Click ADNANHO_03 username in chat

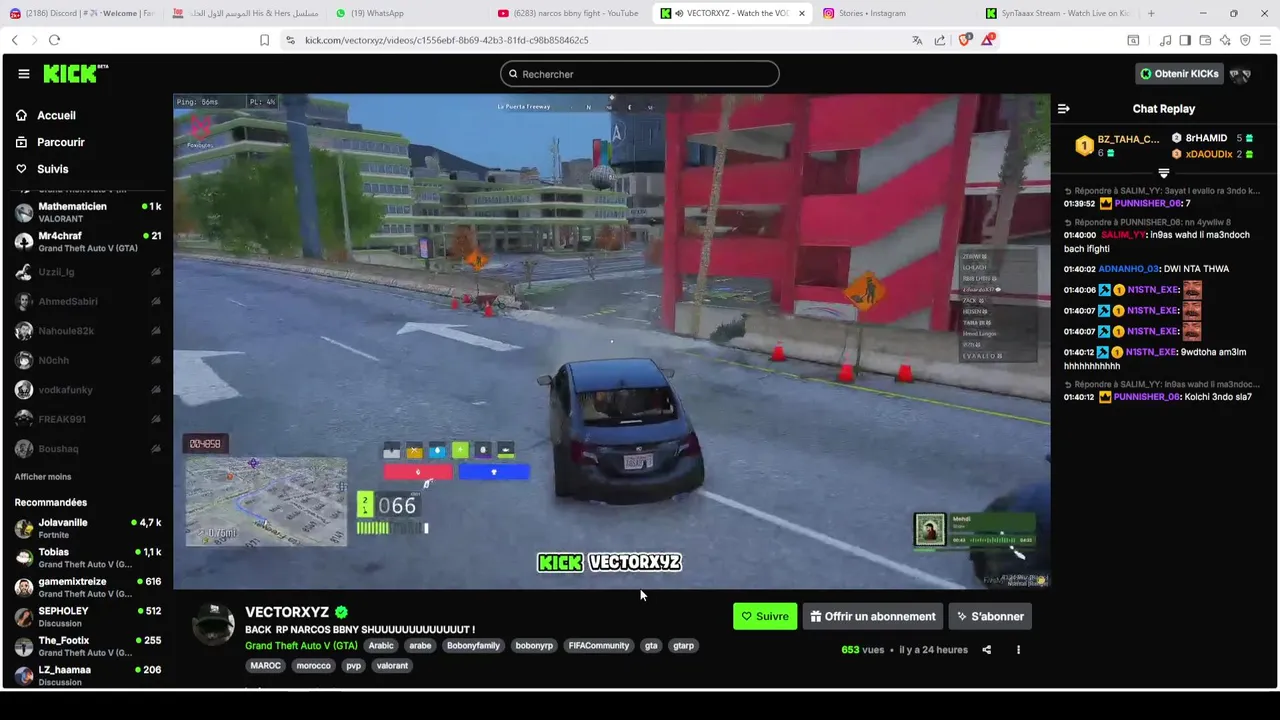point(1129,269)
